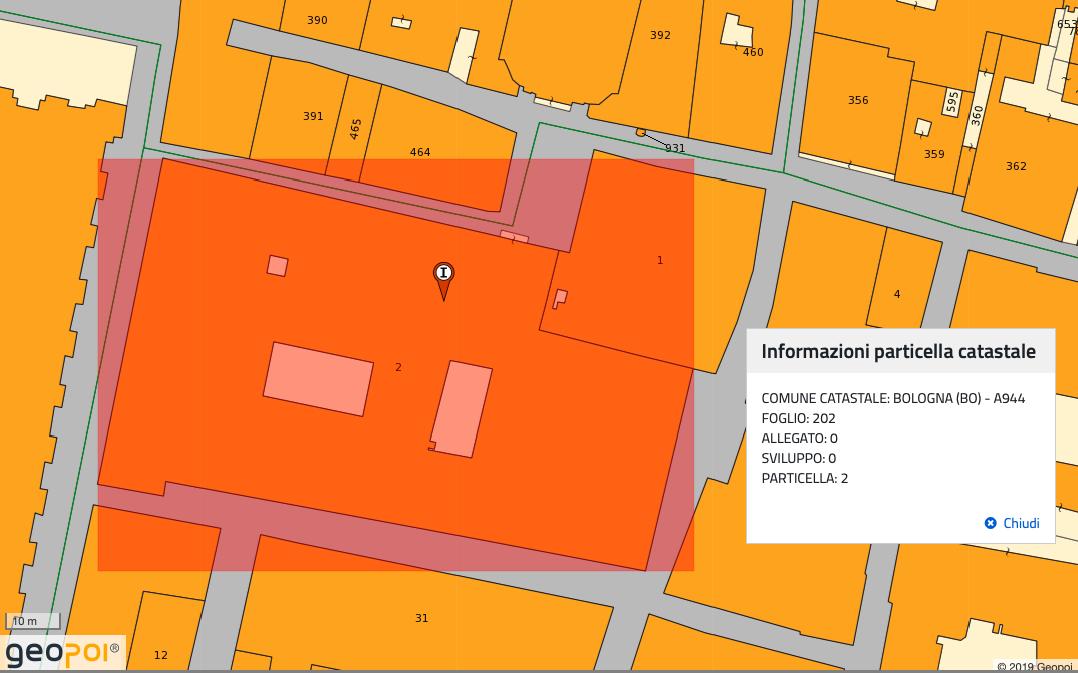
Task: Click the circular X icon beside Chiudi
Action: coord(990,523)
